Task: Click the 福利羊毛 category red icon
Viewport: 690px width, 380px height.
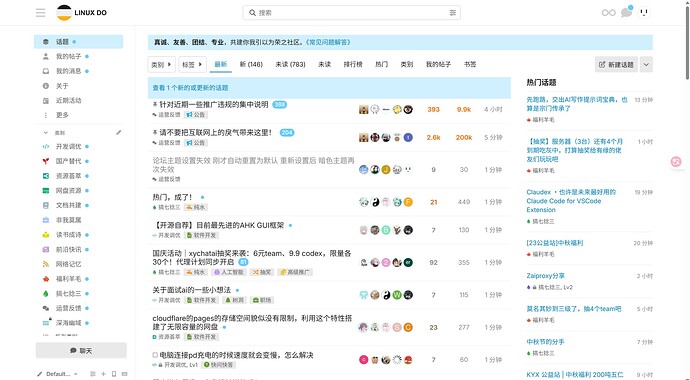Action: coord(45,279)
